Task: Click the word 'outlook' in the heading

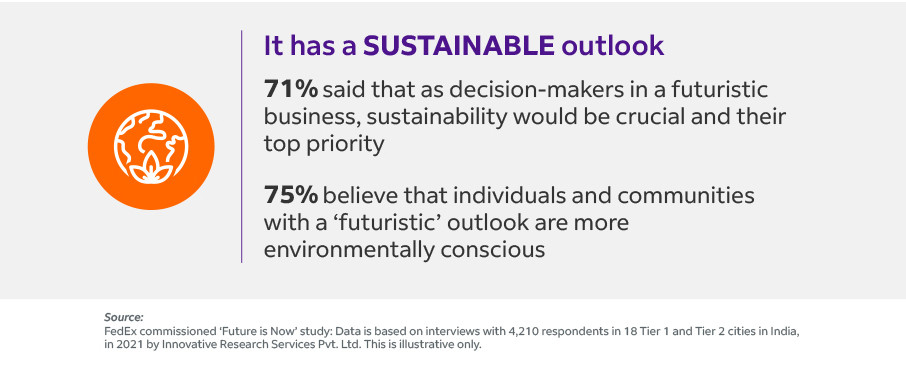Action: point(613,46)
